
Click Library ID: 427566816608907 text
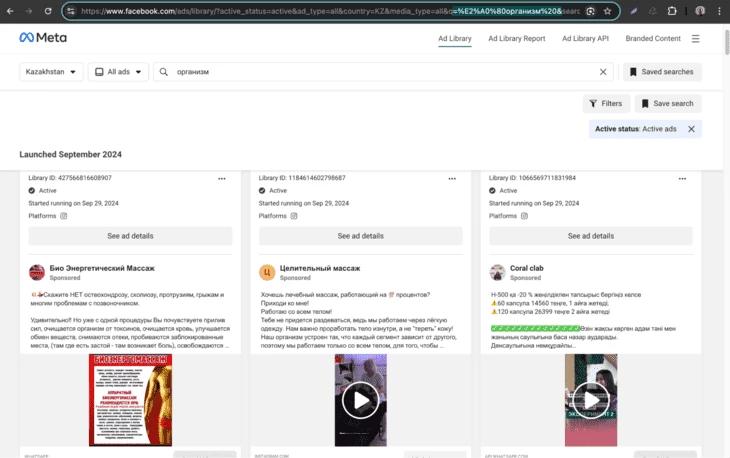(70, 178)
